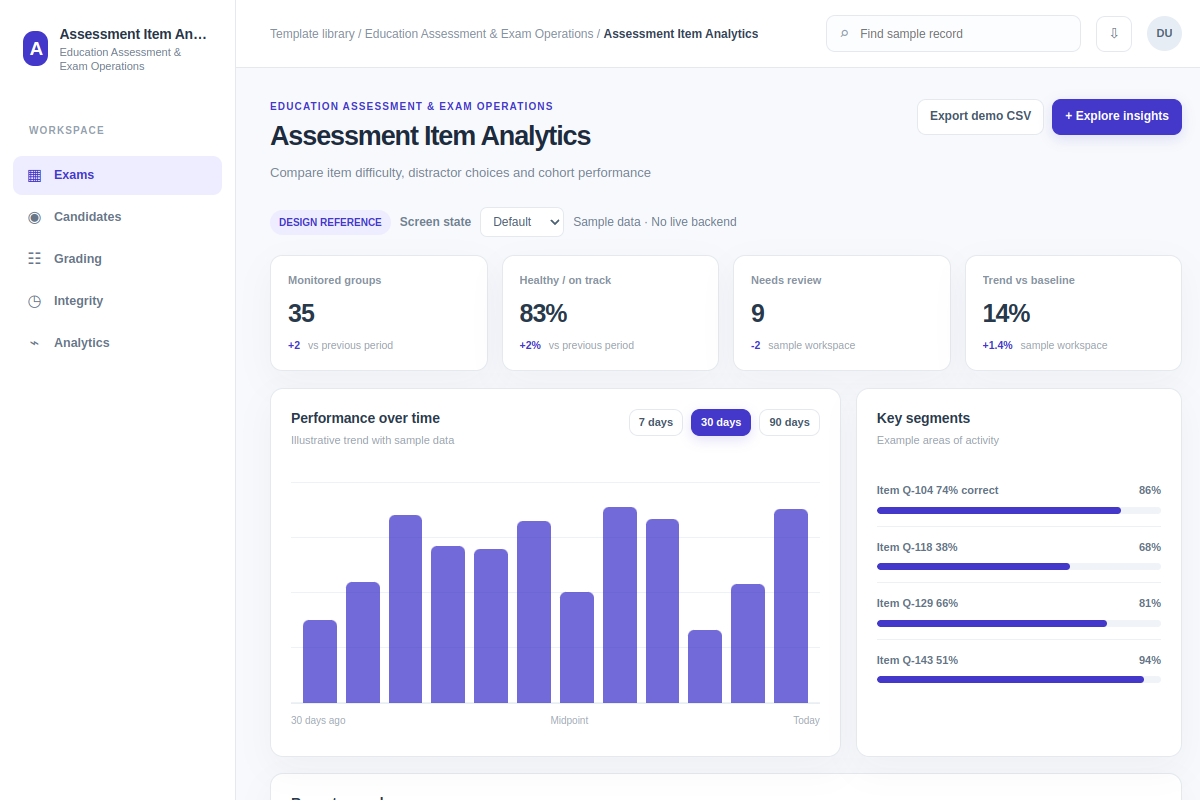Click the 'Item Q-118 38%' label
The height and width of the screenshot is (800, 1200).
pyautogui.click(x=917, y=547)
